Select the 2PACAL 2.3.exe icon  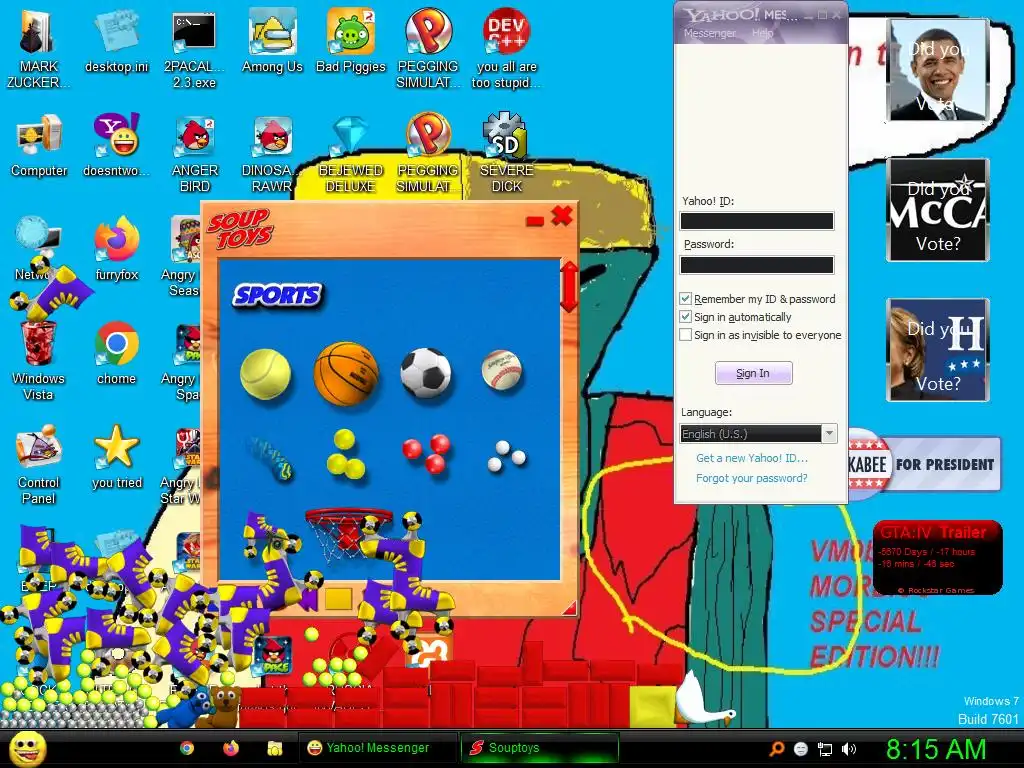coord(194,48)
